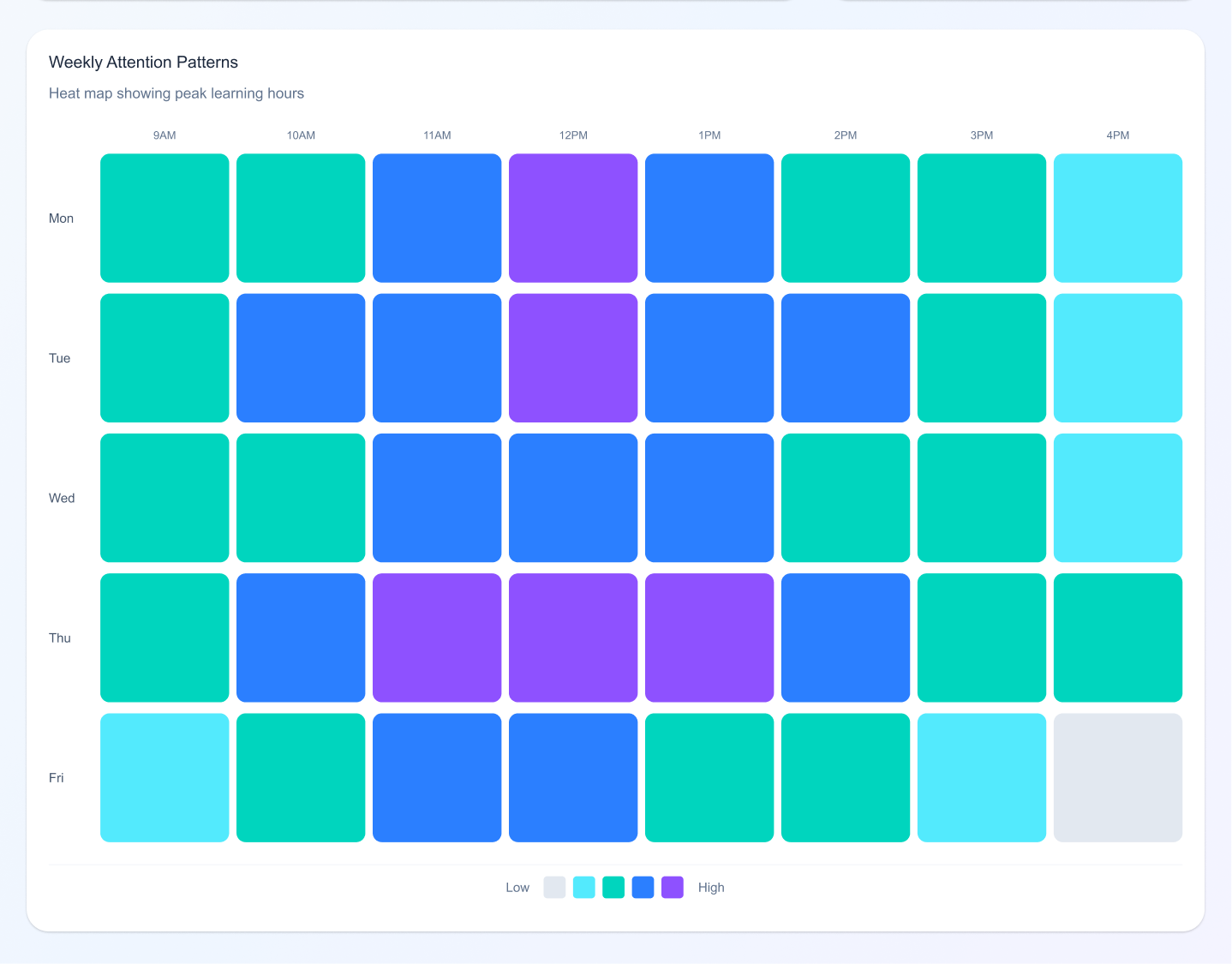Click the heat map subtitle text
1232x964 pixels.
176,93
